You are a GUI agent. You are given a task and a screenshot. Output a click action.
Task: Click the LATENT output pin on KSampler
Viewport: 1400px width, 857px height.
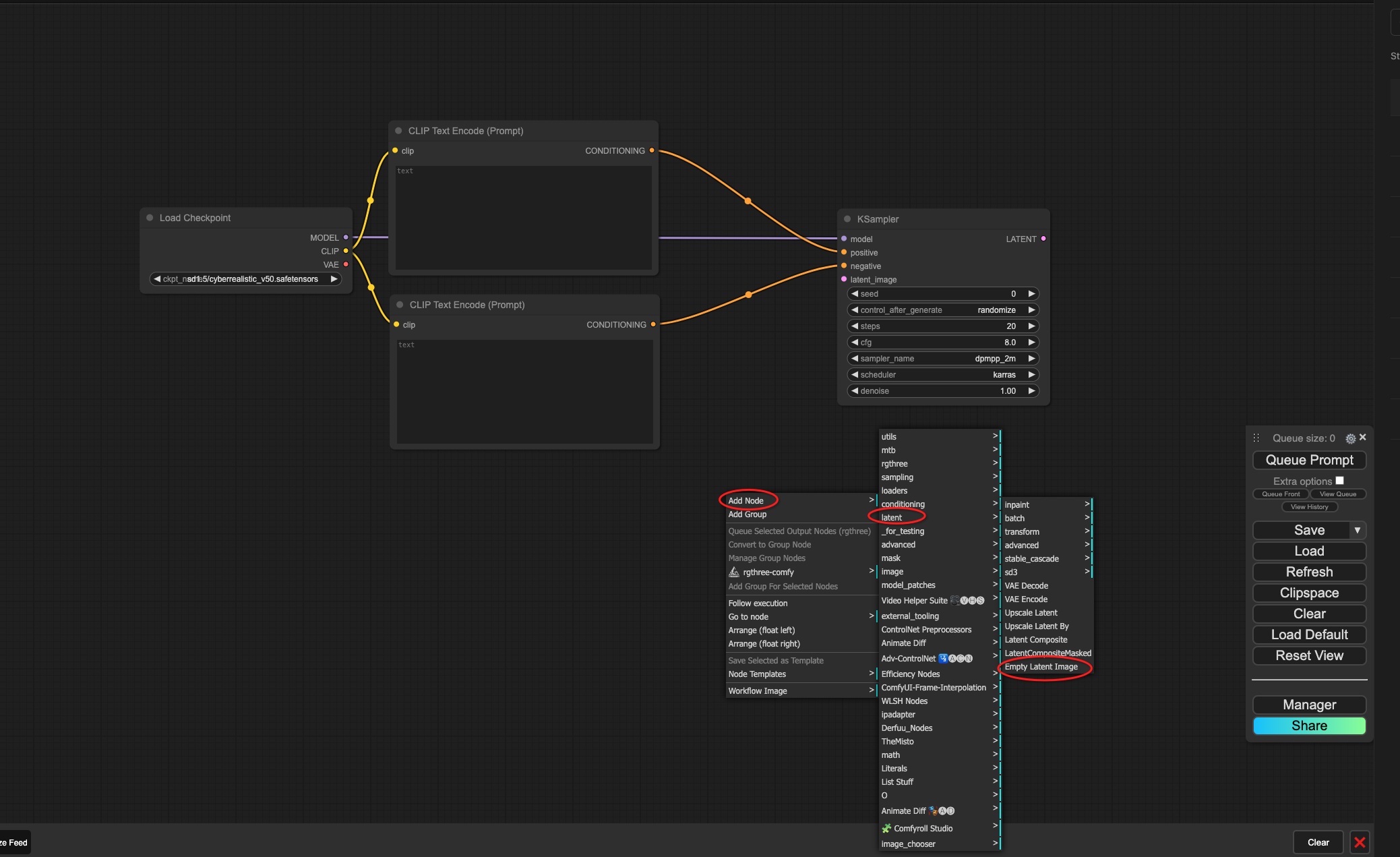coord(1043,239)
